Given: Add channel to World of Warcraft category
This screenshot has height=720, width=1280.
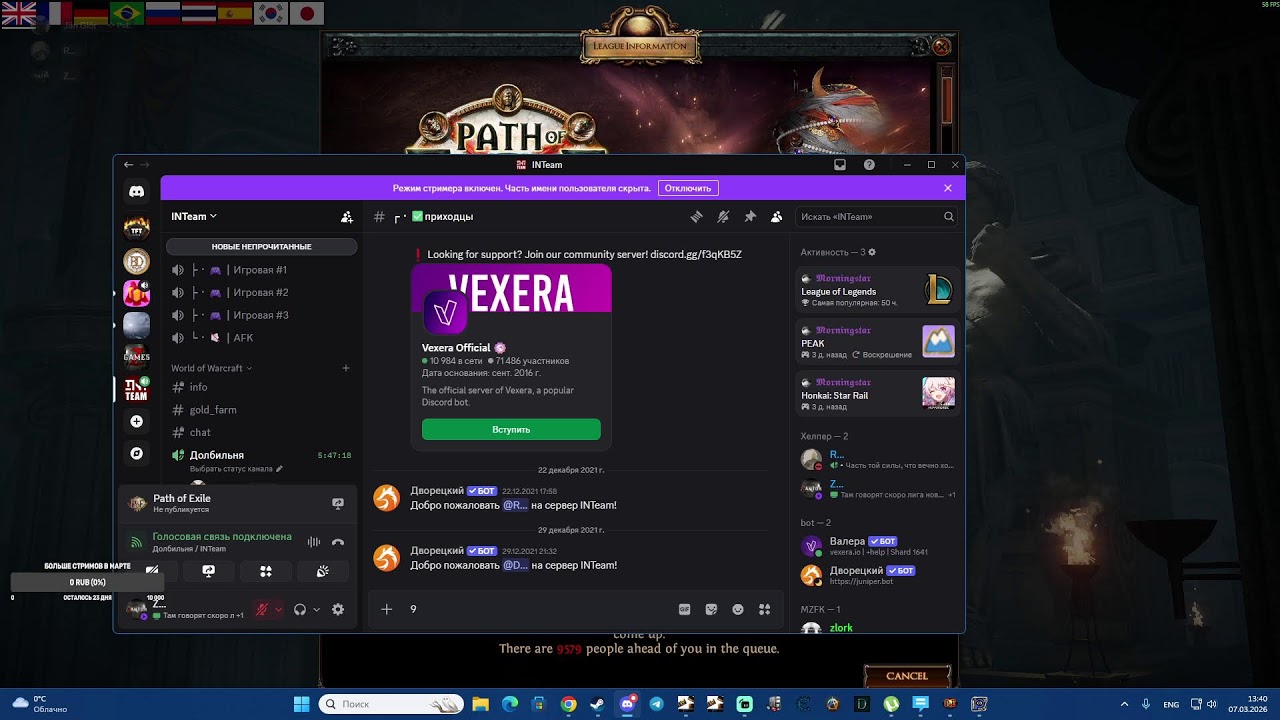Looking at the screenshot, I should click(x=346, y=368).
